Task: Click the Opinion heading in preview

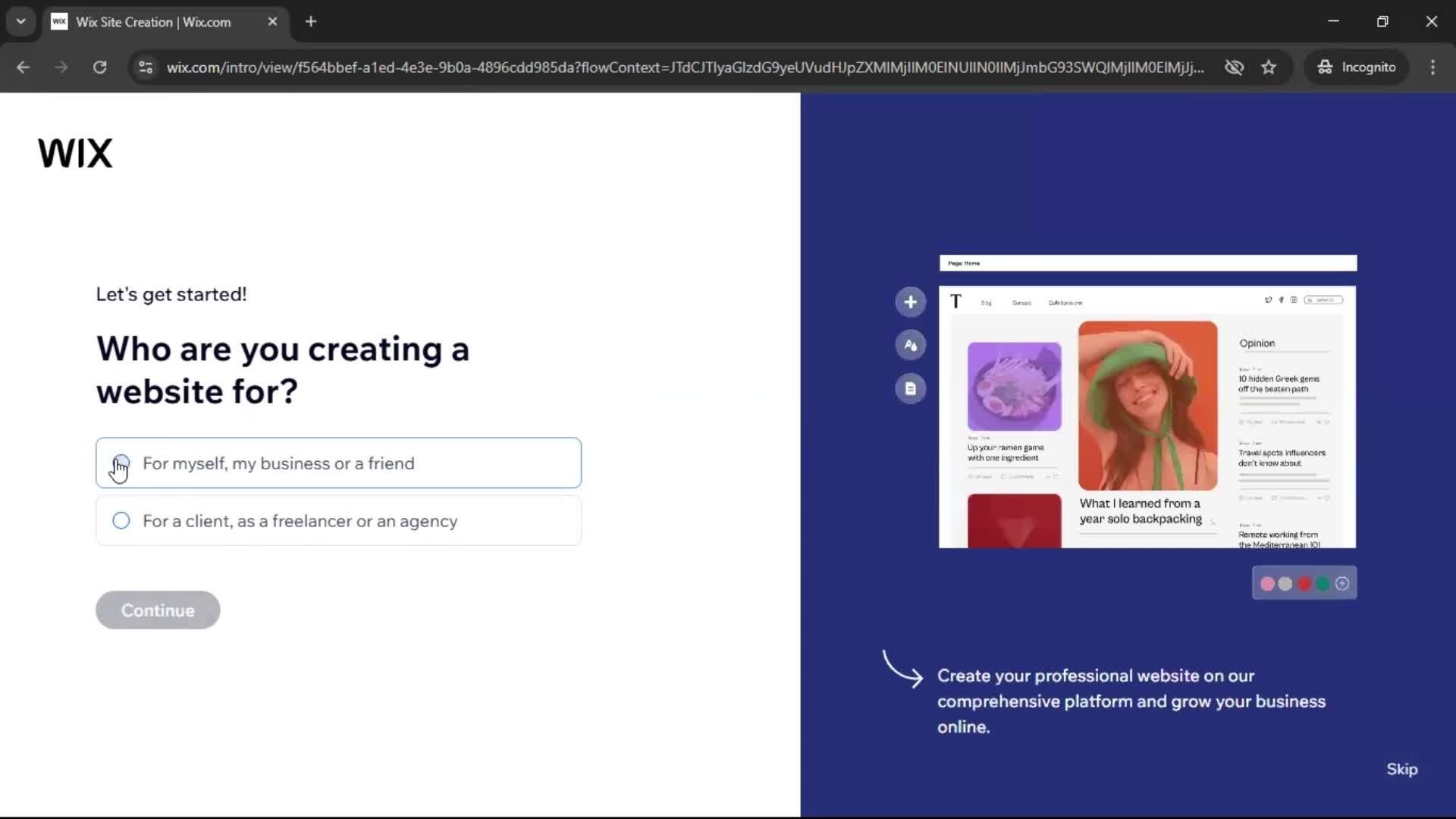Action: [x=1257, y=344]
